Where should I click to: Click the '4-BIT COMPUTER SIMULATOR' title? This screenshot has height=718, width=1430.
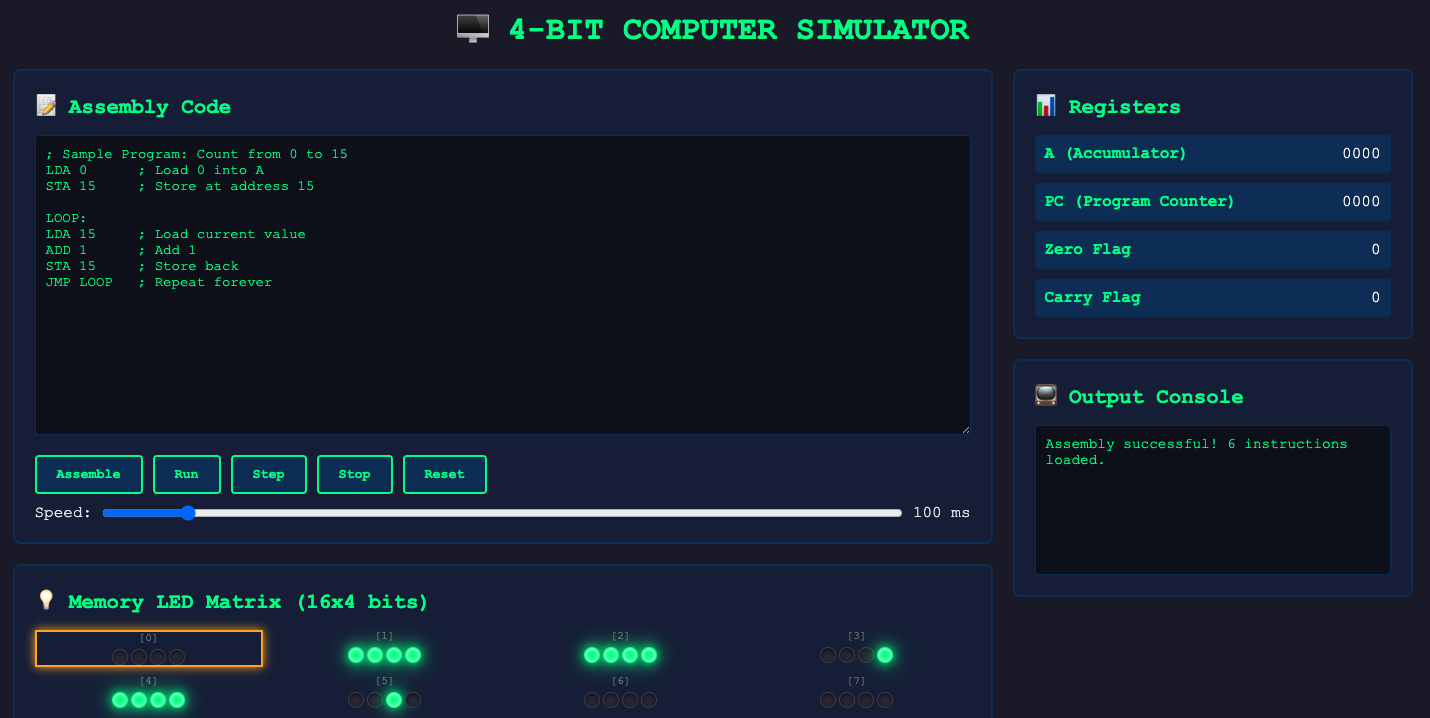[739, 30]
